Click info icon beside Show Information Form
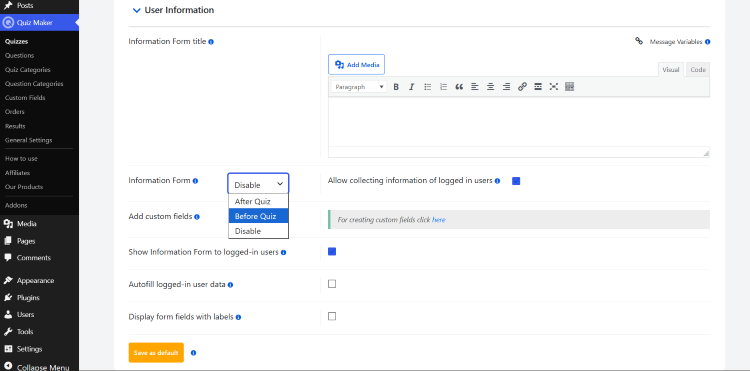The image size is (750, 371). [283, 252]
